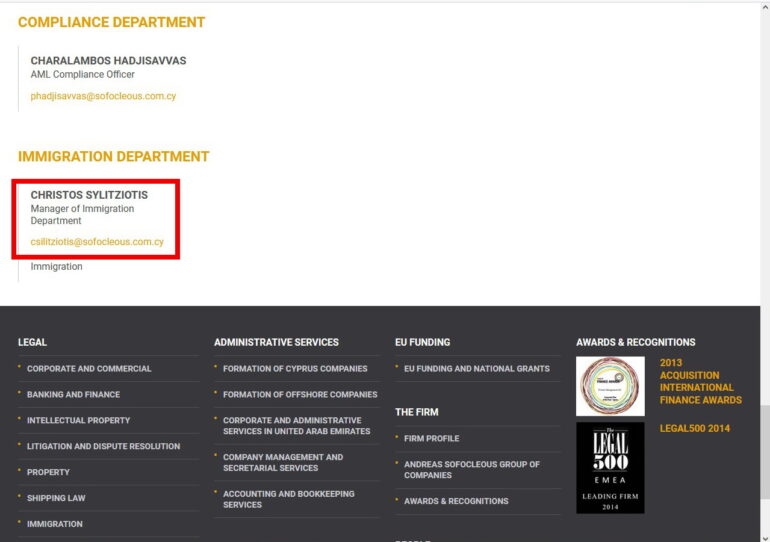Click Awards & Recognitions footer column heading

(x=636, y=343)
